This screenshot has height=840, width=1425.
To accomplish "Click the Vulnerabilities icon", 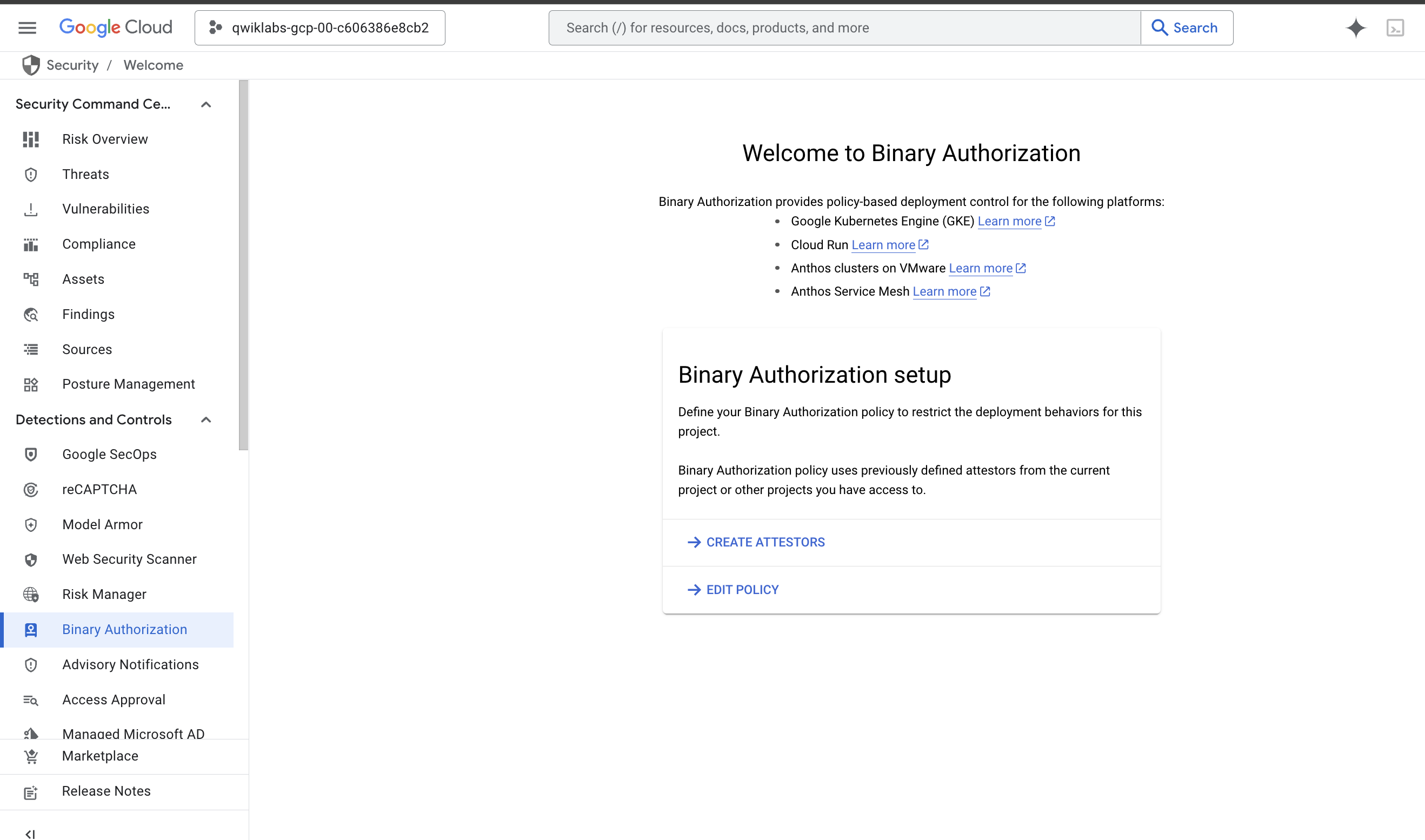I will coord(31,209).
